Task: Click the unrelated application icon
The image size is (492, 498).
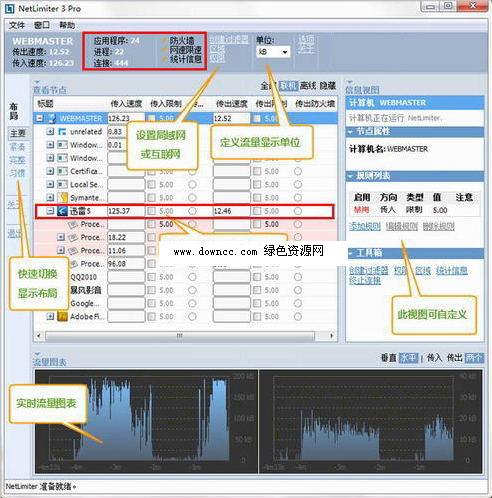Action: [62, 132]
